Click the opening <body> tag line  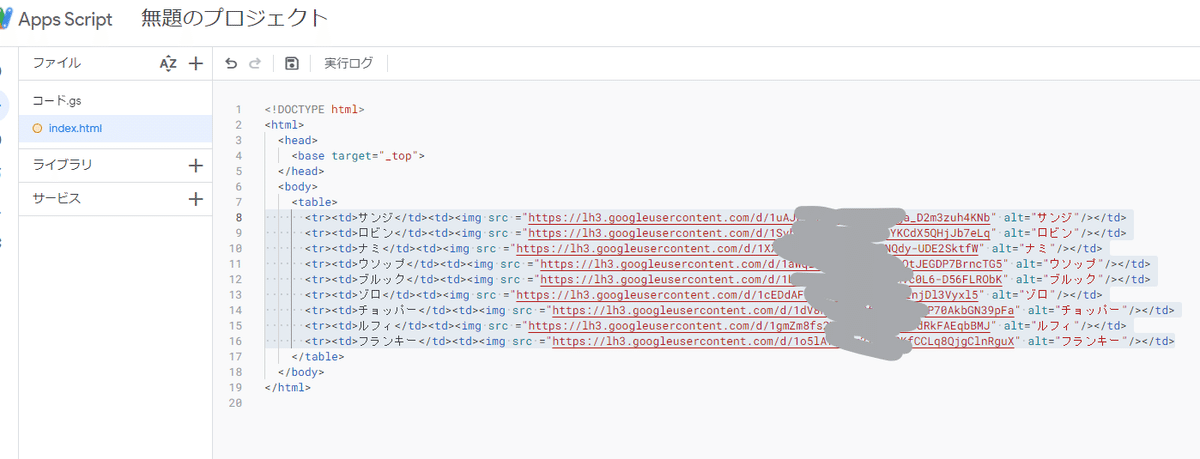298,186
